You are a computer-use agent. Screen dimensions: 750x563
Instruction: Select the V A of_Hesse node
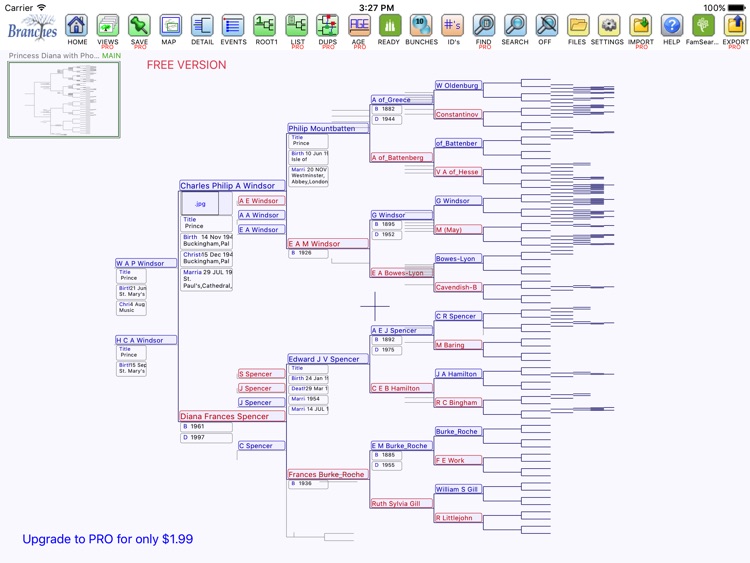(458, 172)
